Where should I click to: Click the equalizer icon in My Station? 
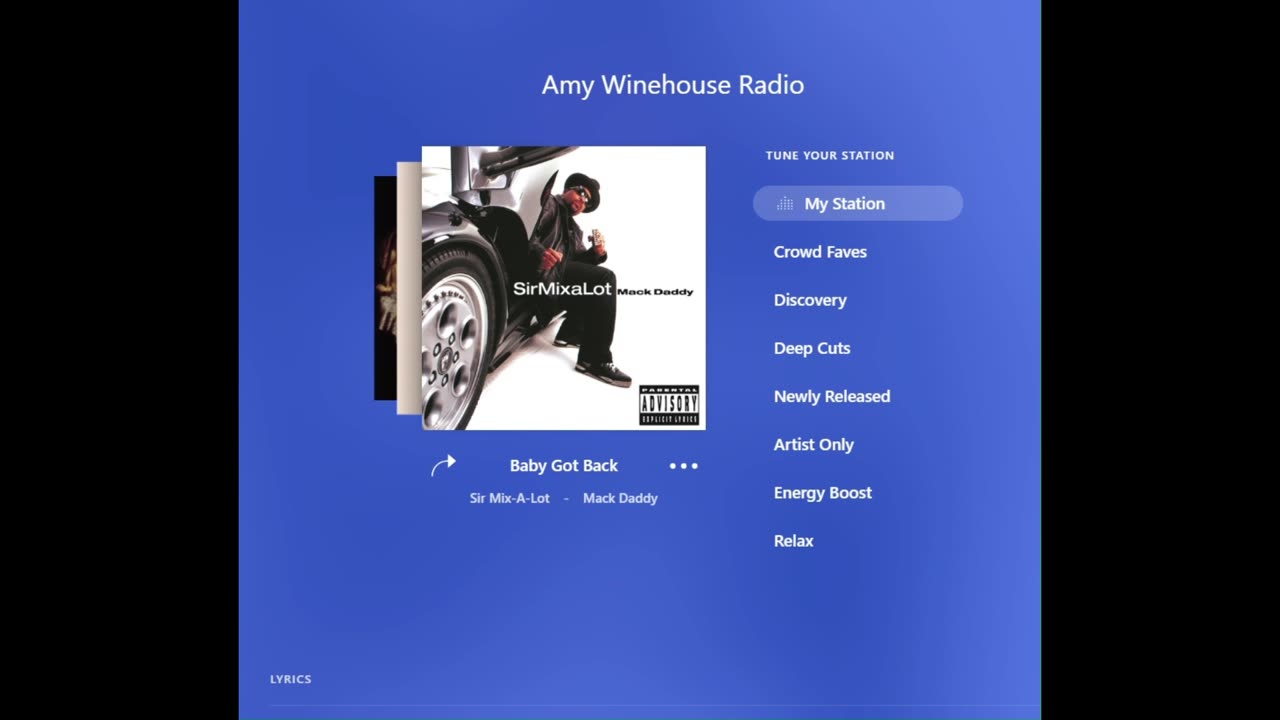point(785,203)
